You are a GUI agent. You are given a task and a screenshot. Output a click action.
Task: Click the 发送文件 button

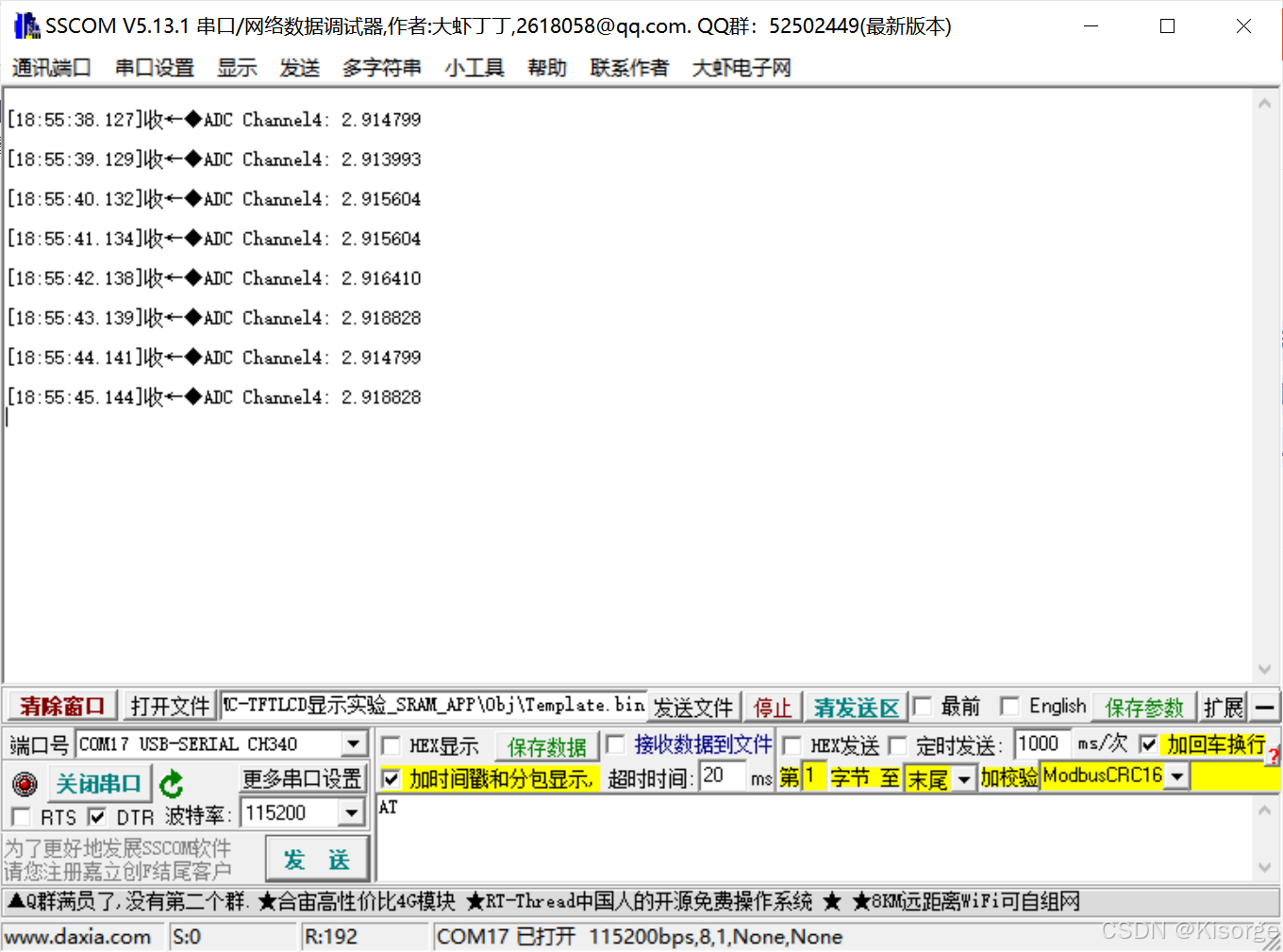(x=693, y=707)
